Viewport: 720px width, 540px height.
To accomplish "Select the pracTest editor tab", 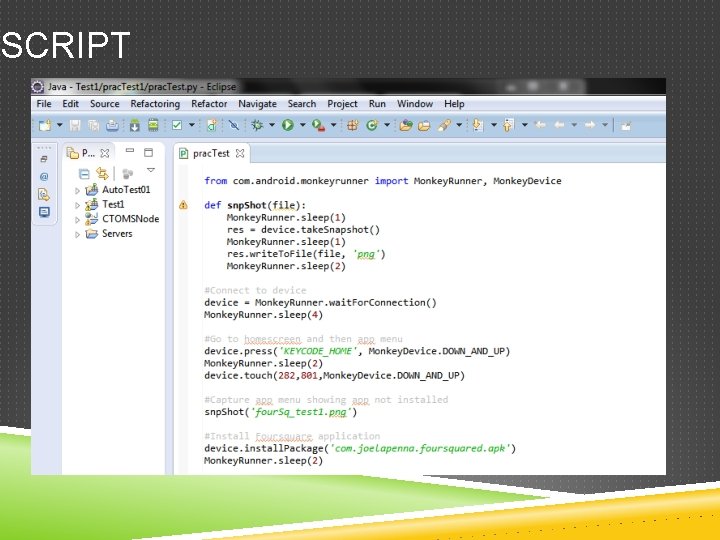I will [x=211, y=153].
